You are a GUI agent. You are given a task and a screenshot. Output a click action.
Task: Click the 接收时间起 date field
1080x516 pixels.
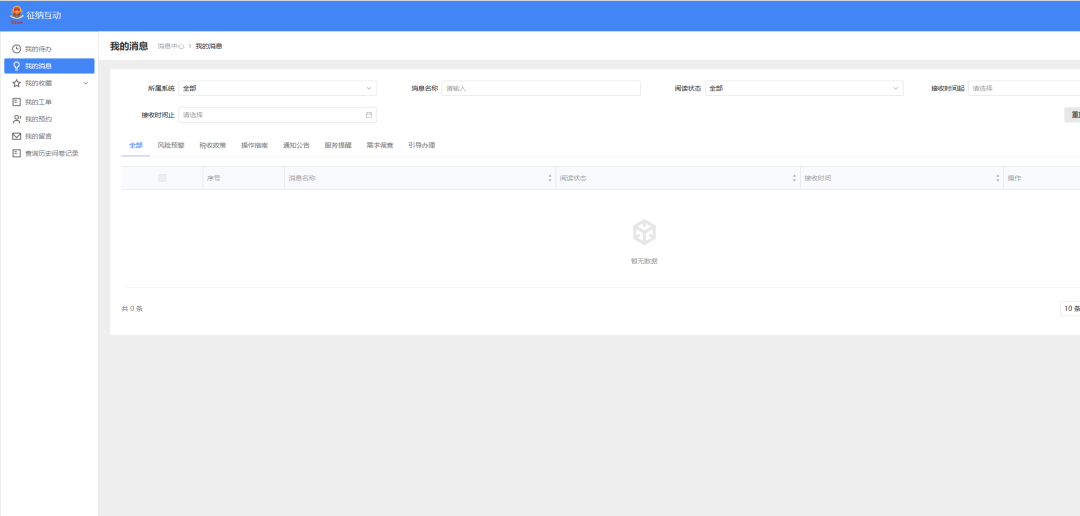(1024, 88)
